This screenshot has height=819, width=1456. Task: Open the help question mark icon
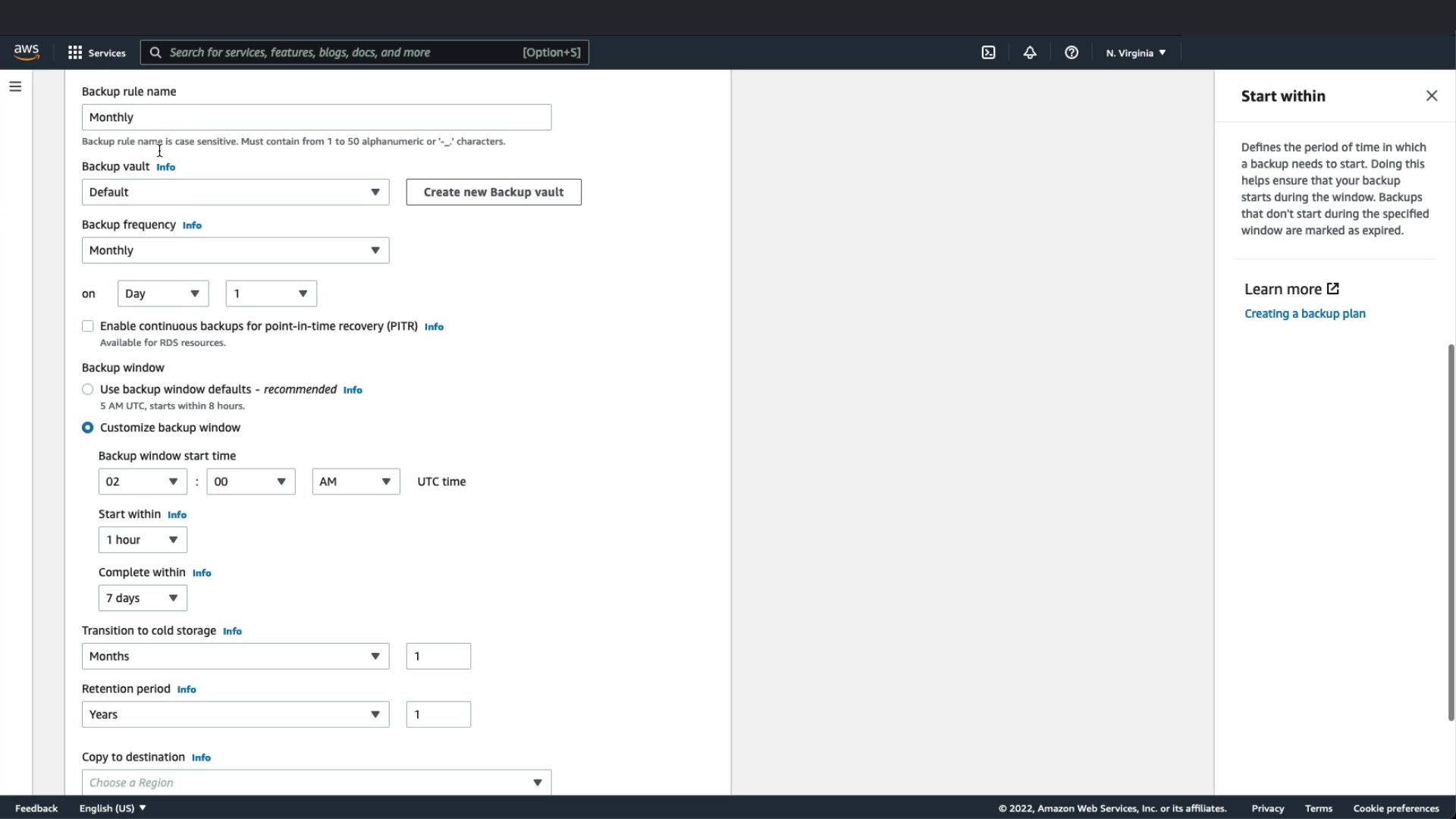[1071, 52]
